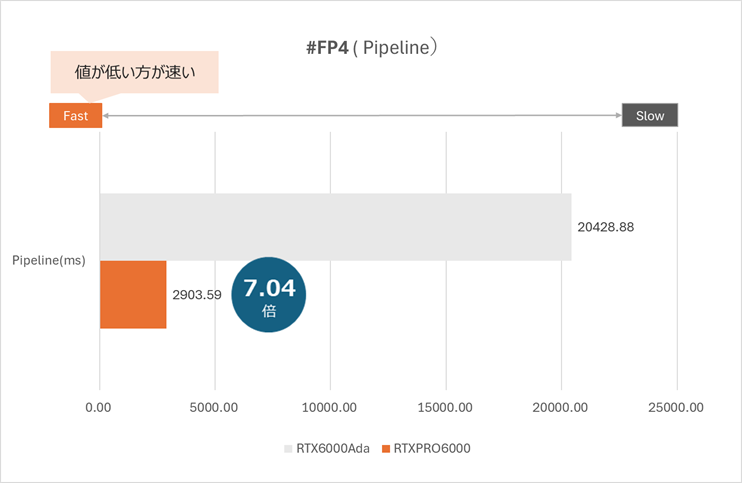
Task: Click the 値が低い方が速い callout
Action: [133, 73]
